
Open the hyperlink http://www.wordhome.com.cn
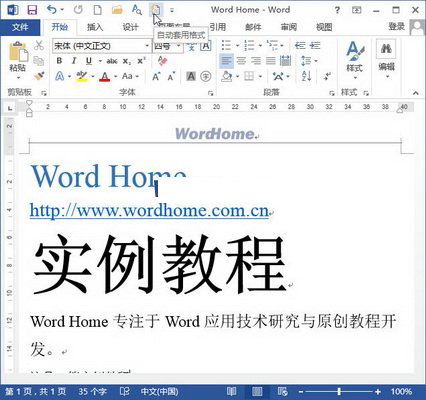tap(149, 211)
